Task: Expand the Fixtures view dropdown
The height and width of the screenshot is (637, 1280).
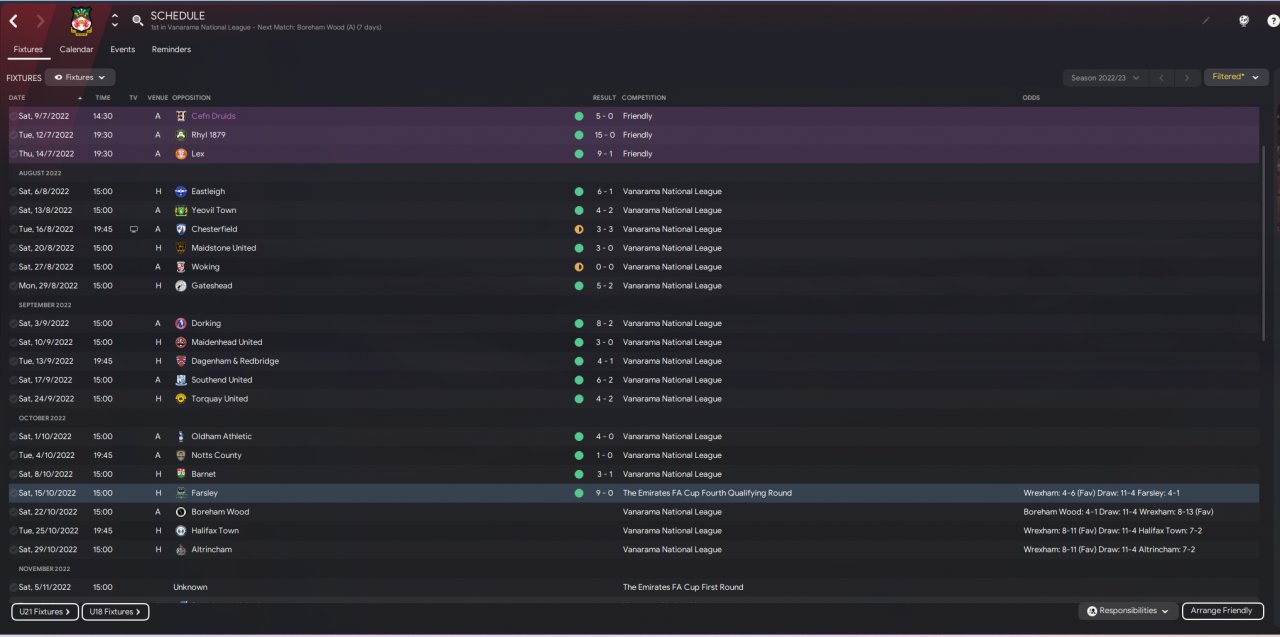Action: pyautogui.click(x=80, y=77)
